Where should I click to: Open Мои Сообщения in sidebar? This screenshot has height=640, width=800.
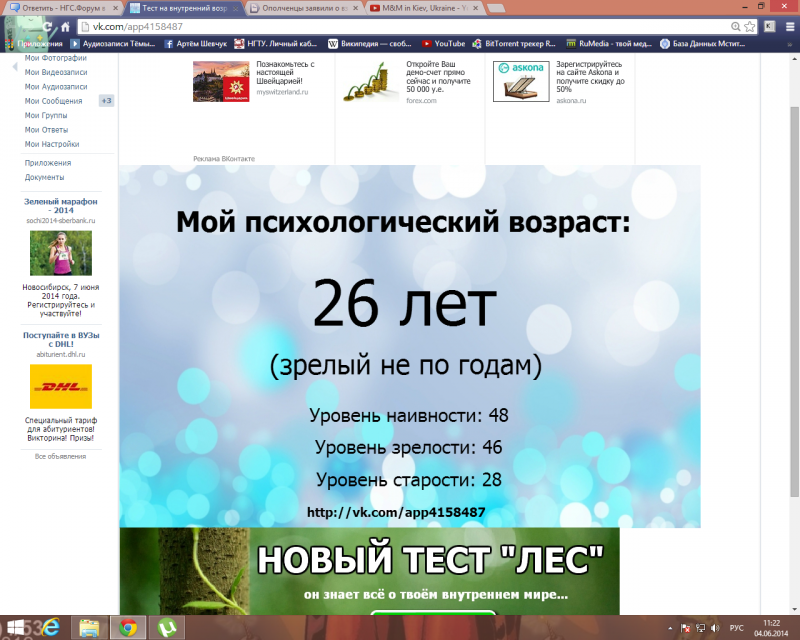tap(54, 101)
